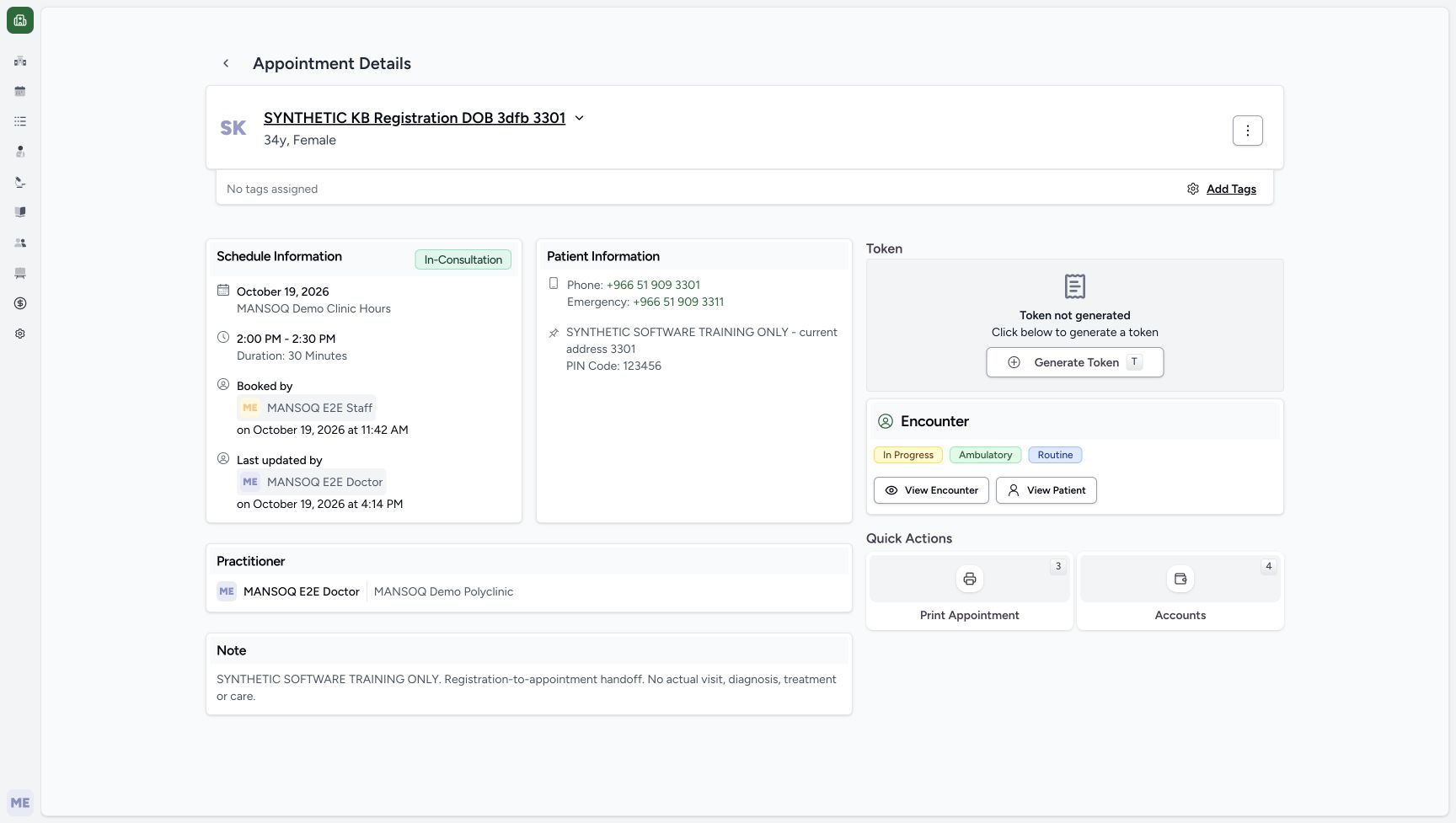
Task: Open the green hospital logo home icon
Action: pos(20,20)
